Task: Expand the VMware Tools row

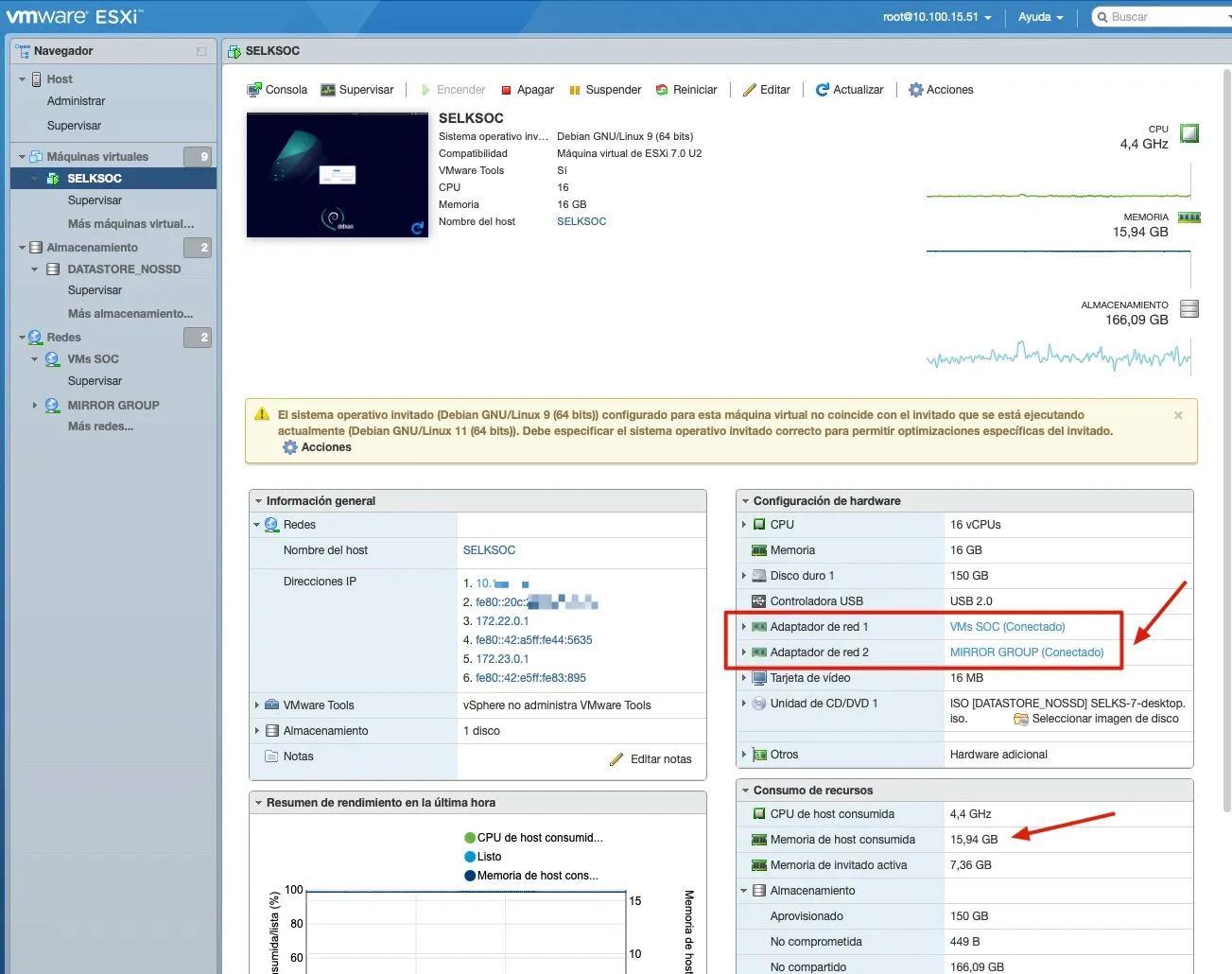Action: (x=257, y=705)
